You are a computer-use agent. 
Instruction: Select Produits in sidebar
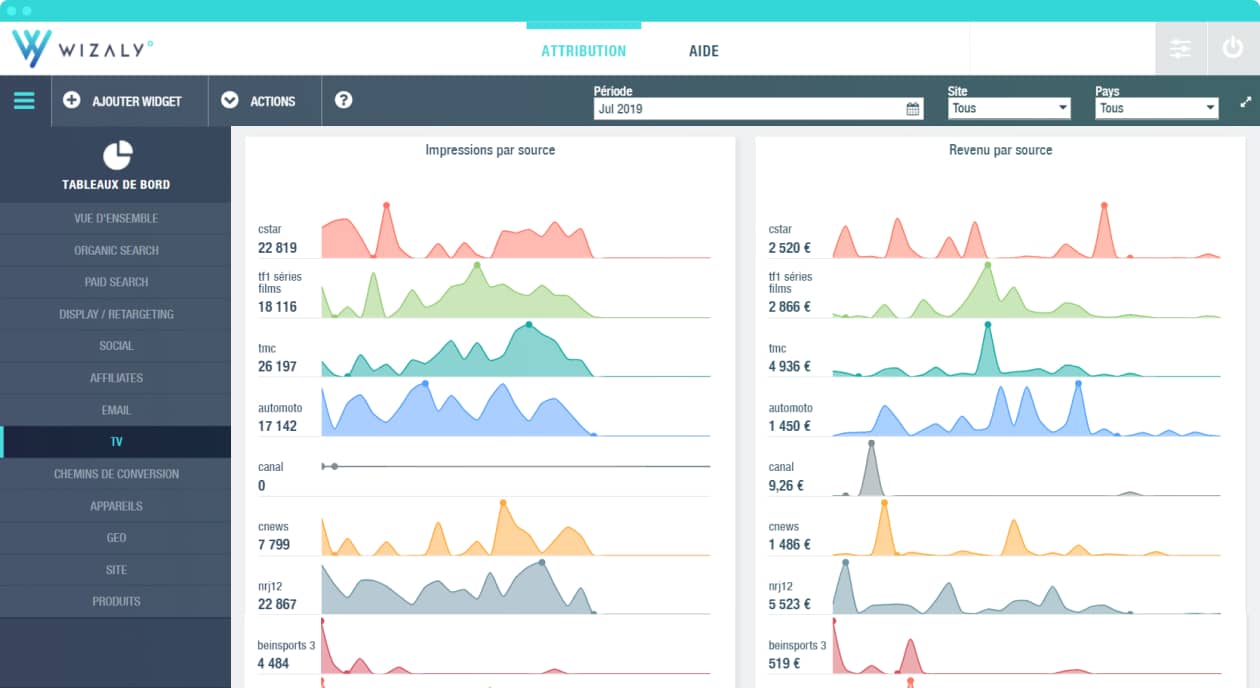tap(116, 602)
